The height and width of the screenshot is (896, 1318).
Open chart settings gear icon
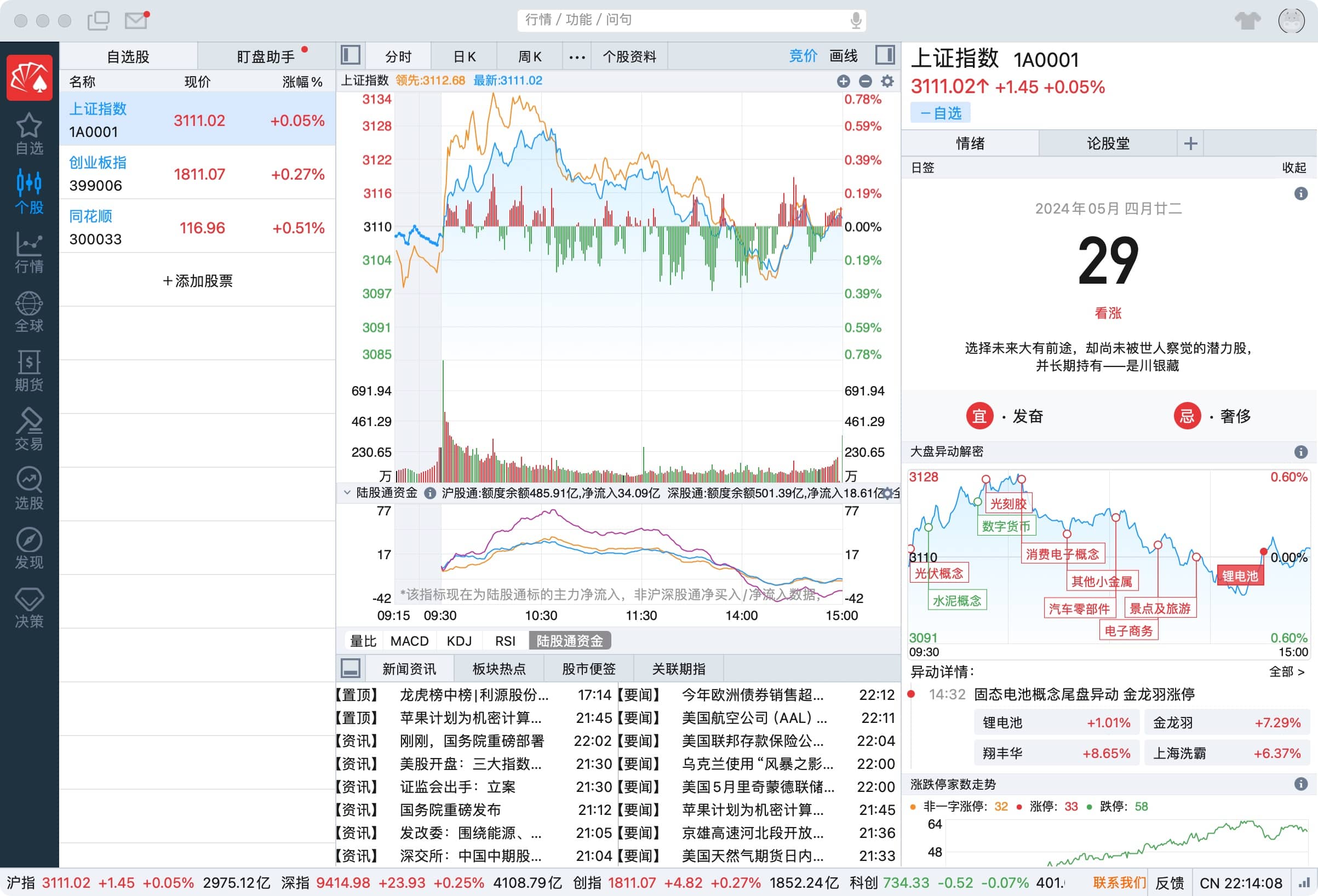coord(887,81)
